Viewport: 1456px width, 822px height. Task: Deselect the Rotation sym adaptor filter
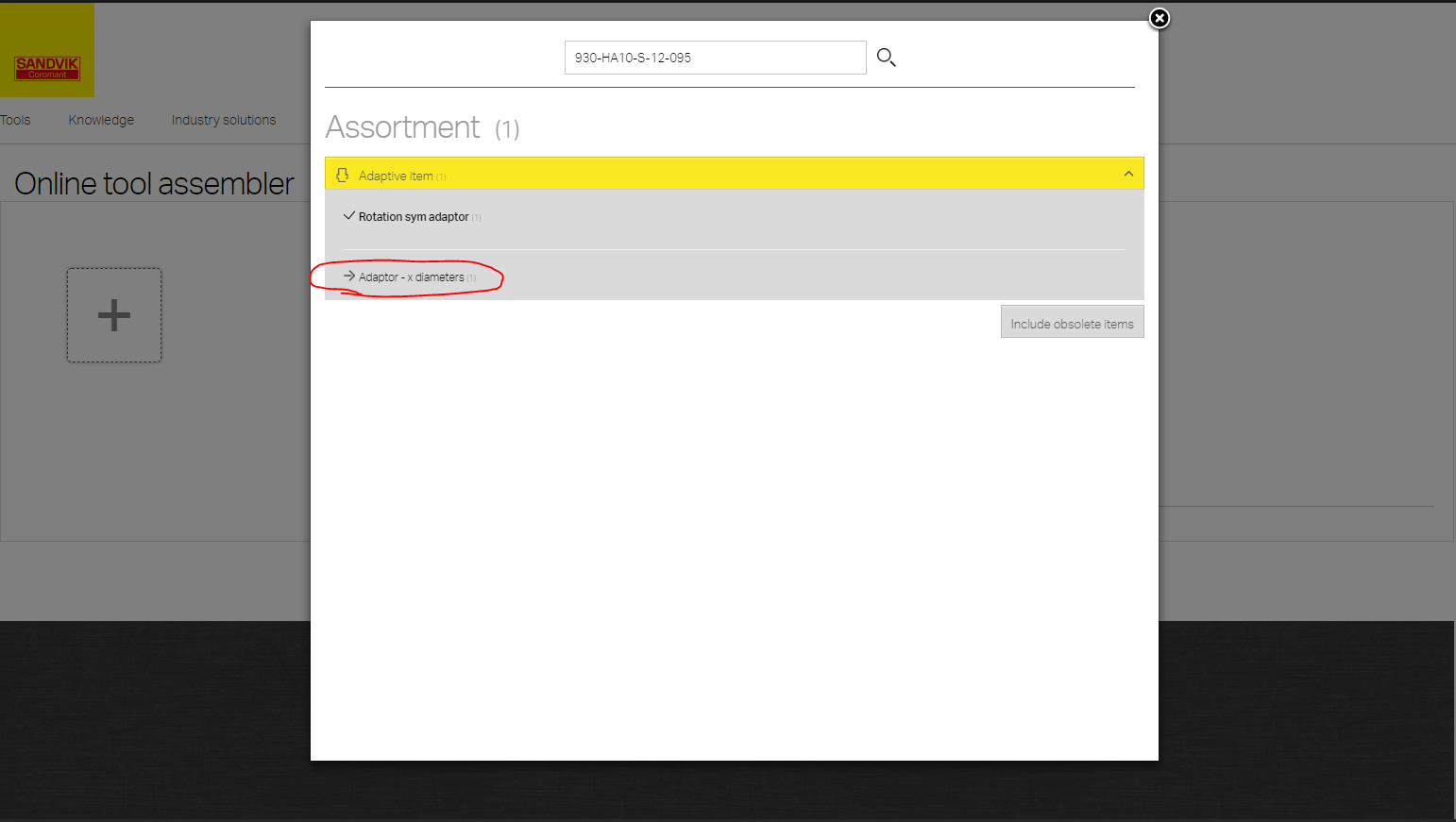[x=414, y=217]
